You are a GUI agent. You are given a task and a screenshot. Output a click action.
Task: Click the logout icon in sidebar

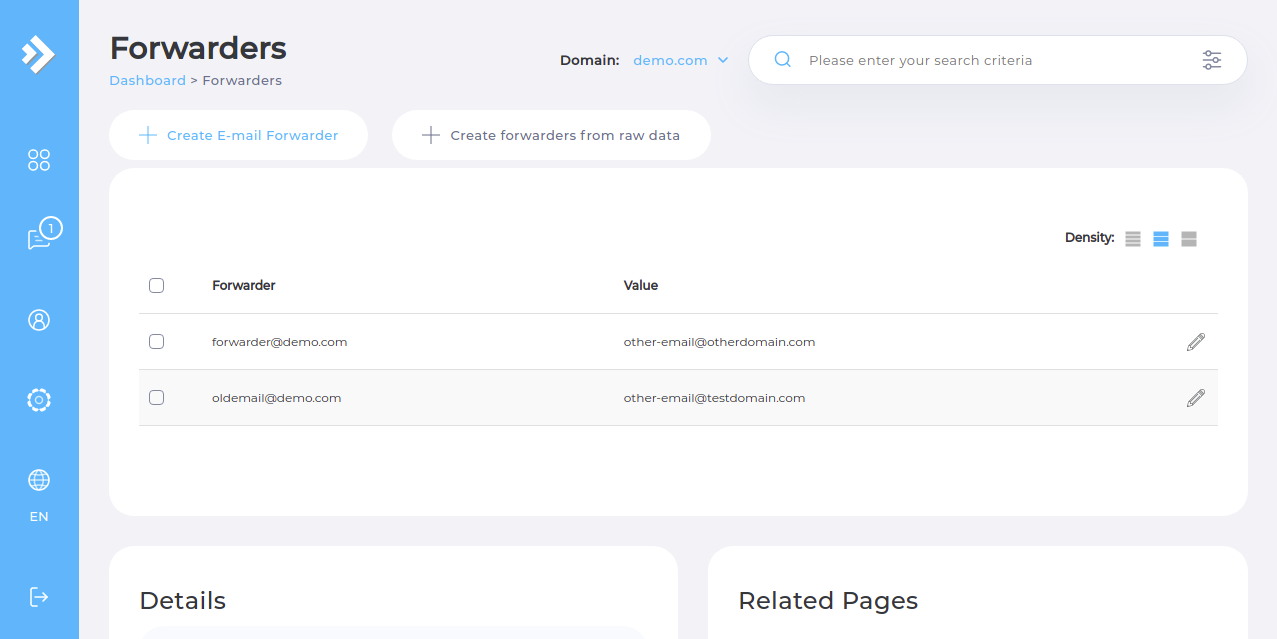tap(39, 597)
